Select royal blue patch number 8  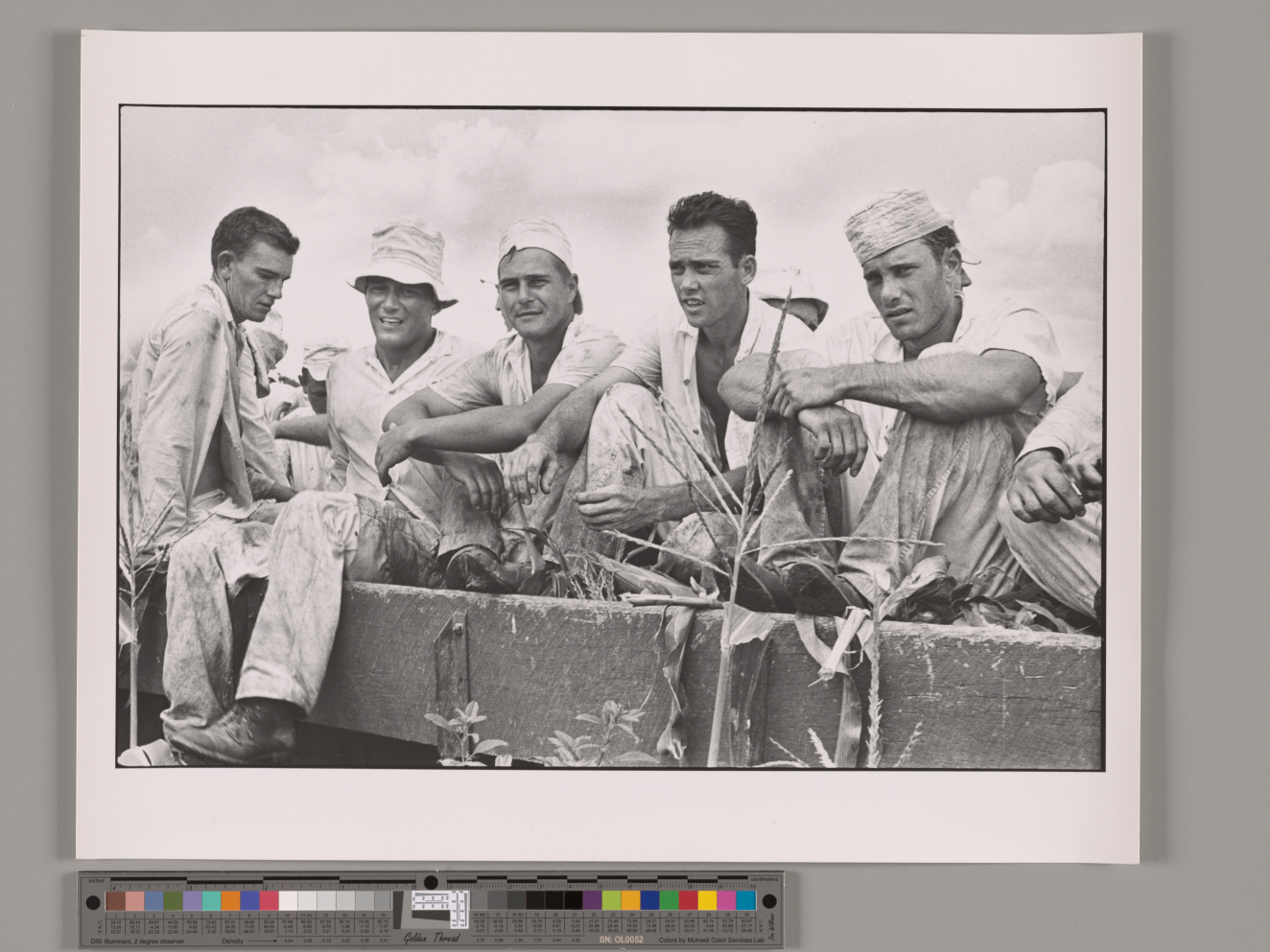click(x=249, y=901)
